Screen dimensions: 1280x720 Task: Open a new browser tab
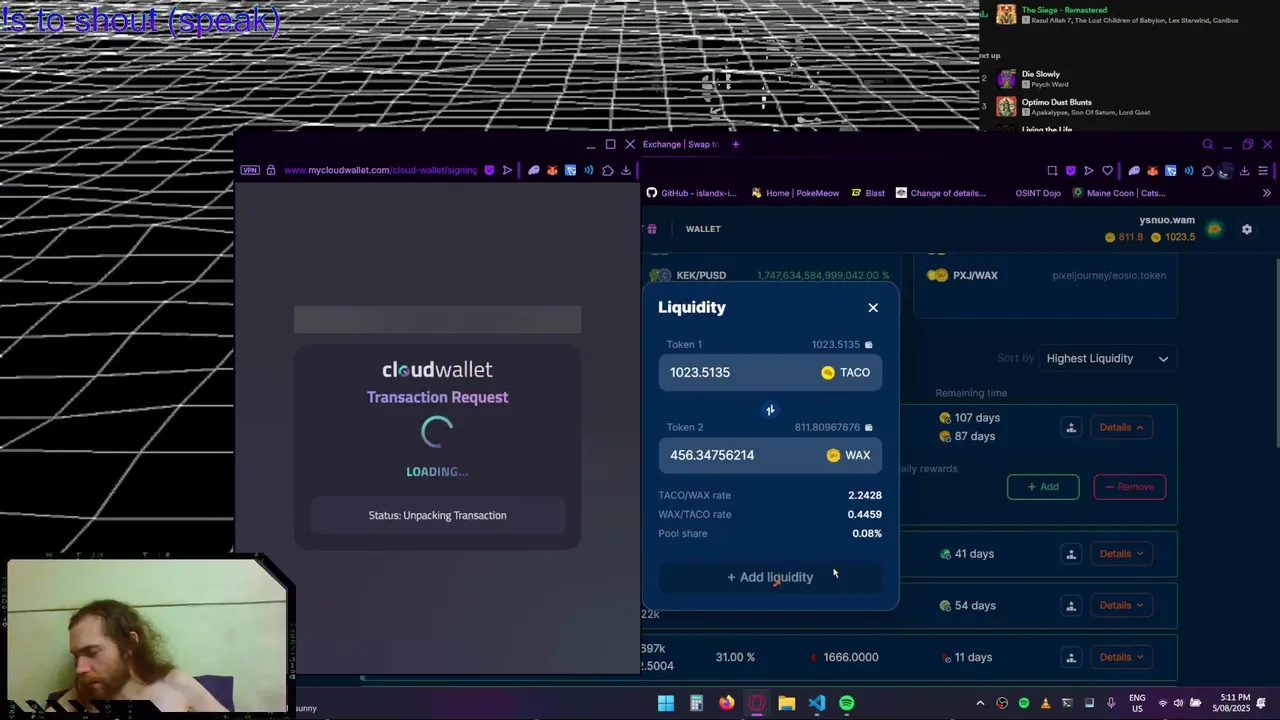click(x=735, y=144)
